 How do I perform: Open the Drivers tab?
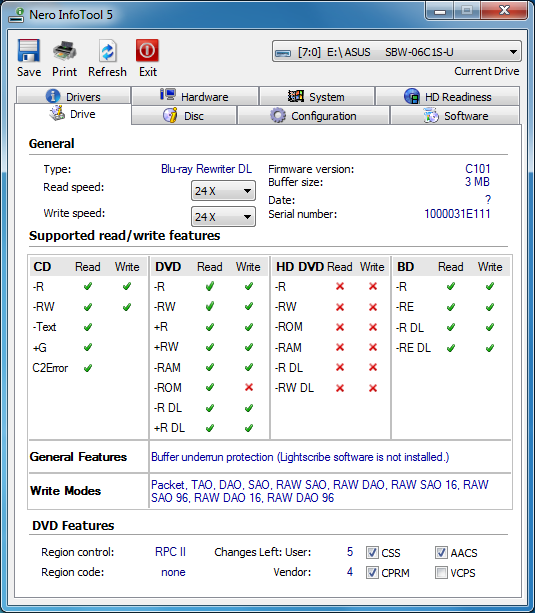(x=73, y=96)
